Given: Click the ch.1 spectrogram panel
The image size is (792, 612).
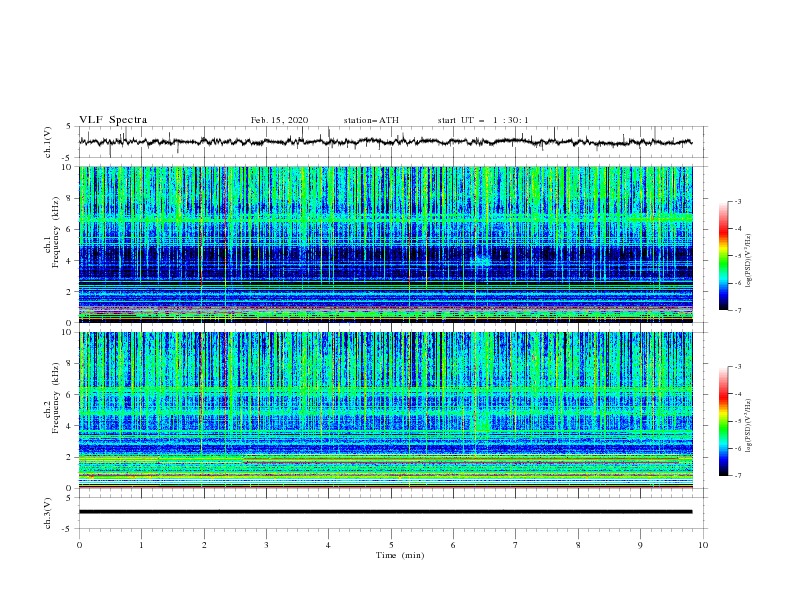Looking at the screenshot, I should click(385, 244).
